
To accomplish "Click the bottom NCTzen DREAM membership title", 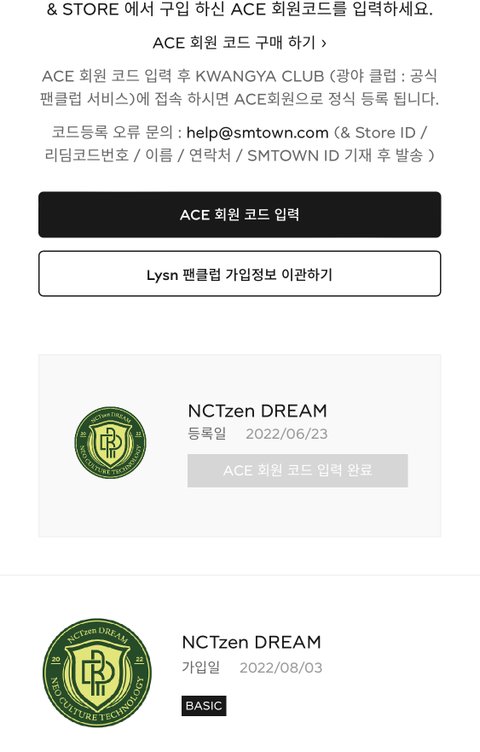I will coord(251,642).
